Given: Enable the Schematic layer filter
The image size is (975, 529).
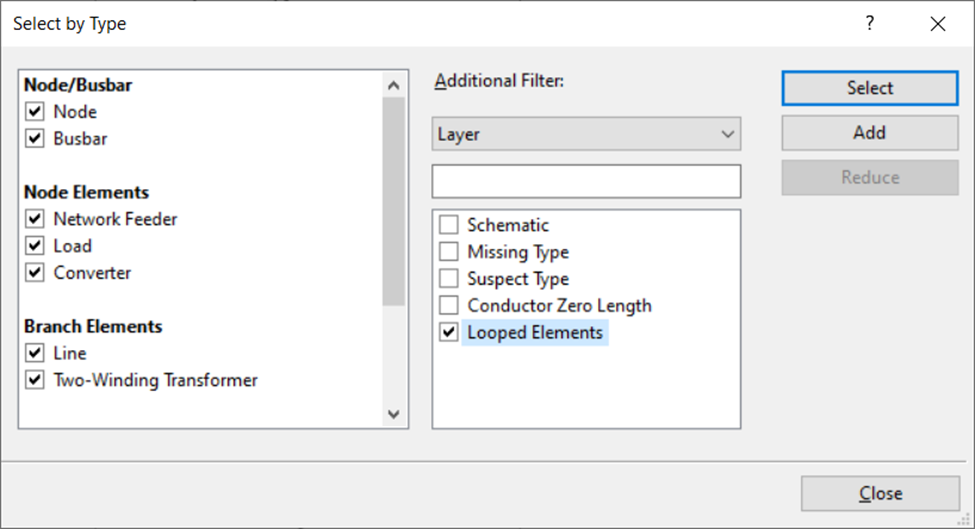Looking at the screenshot, I should tap(449, 226).
